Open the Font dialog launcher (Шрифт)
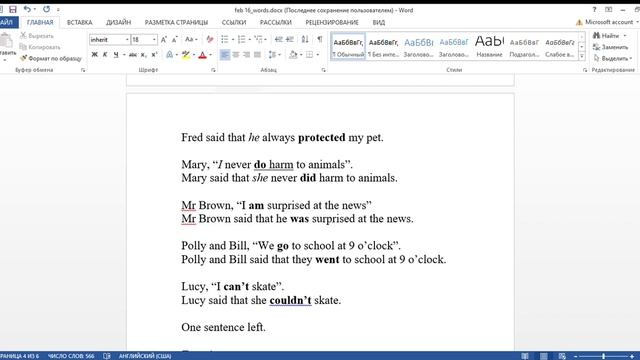The width and height of the screenshot is (640, 360). 213,70
